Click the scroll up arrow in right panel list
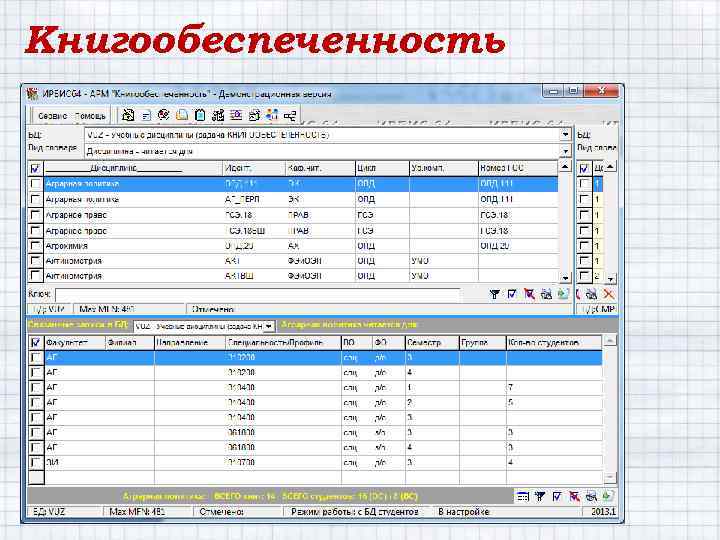 (610, 166)
